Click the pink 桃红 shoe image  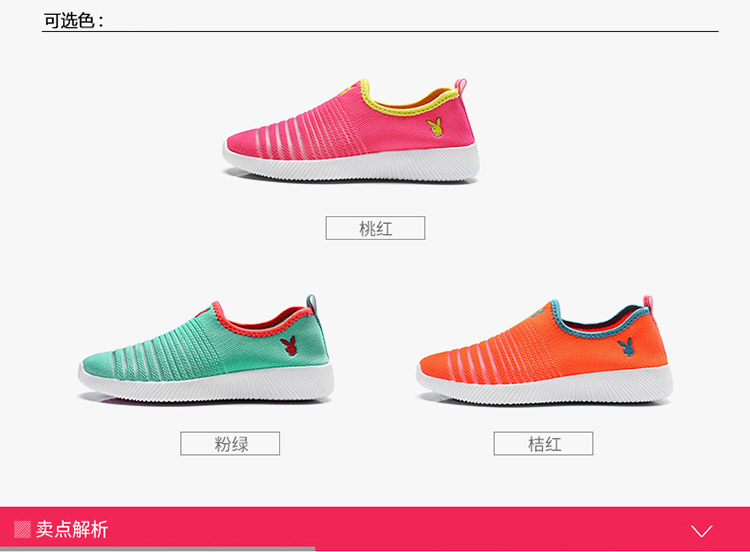351,130
